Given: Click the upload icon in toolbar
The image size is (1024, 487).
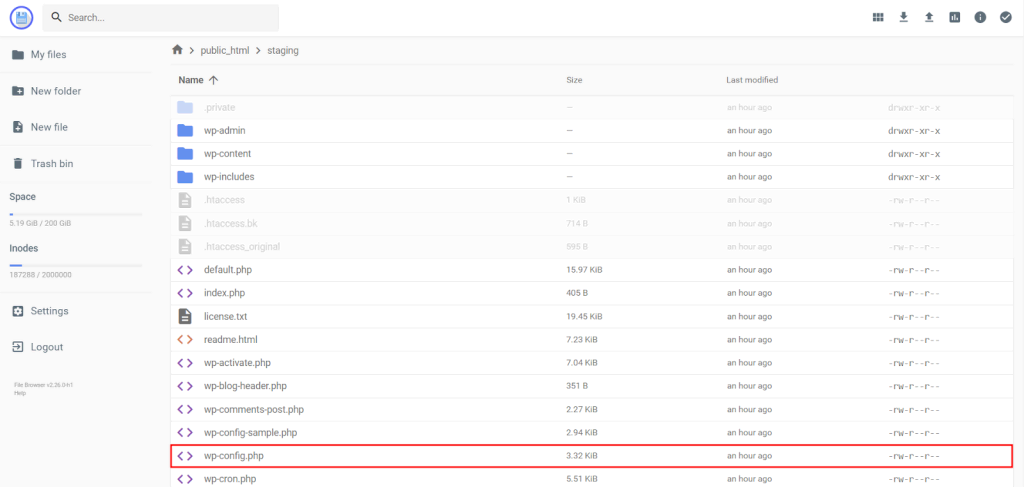Looking at the screenshot, I should click(929, 18).
